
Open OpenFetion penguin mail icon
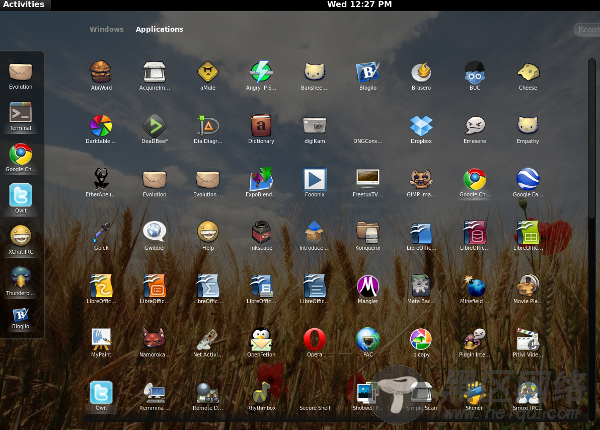tap(261, 342)
